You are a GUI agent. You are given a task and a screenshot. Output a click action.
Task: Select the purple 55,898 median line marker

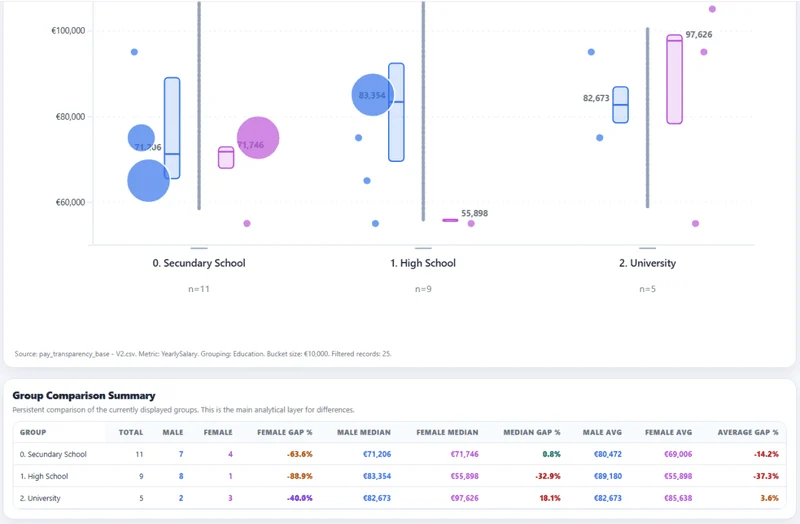tap(450, 220)
